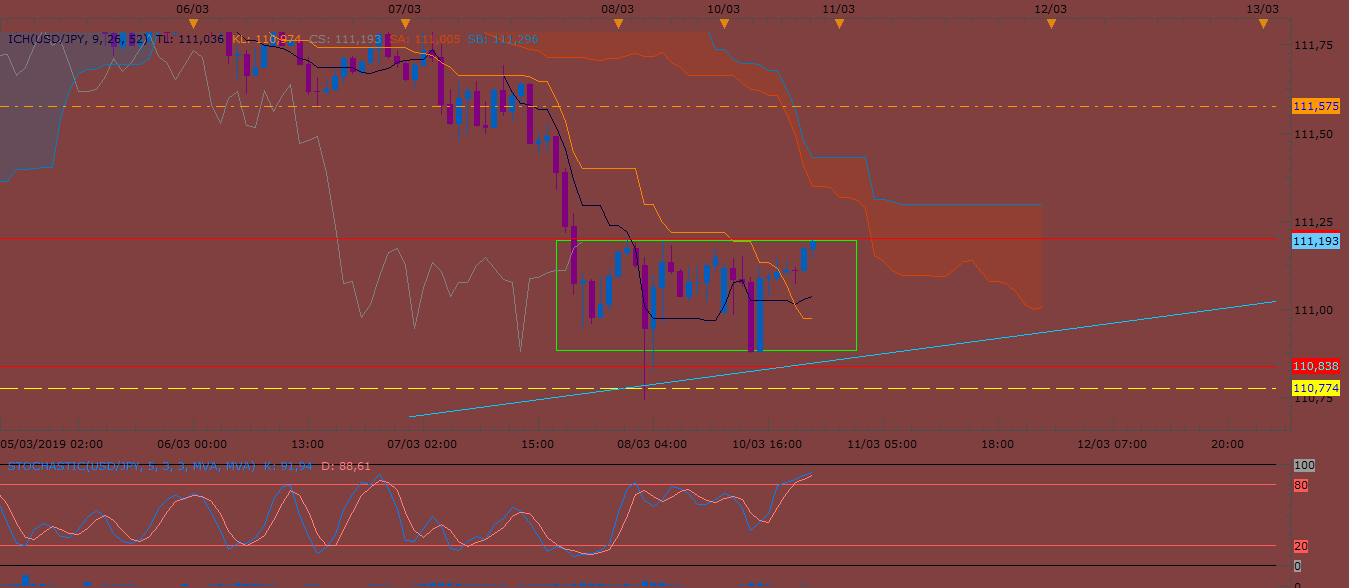Click the orange 08/03 date marker triangle
1349x588 pixels.
tap(619, 23)
